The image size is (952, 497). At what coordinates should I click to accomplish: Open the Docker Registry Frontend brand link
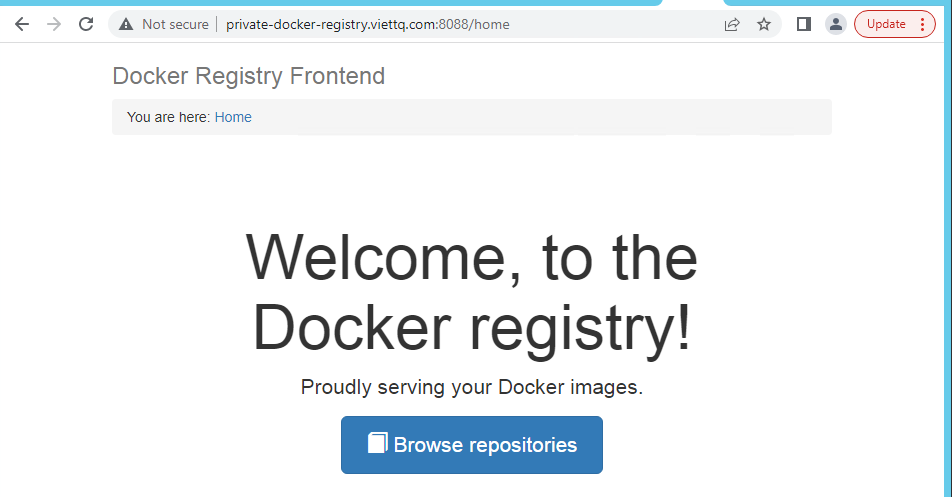pos(248,76)
